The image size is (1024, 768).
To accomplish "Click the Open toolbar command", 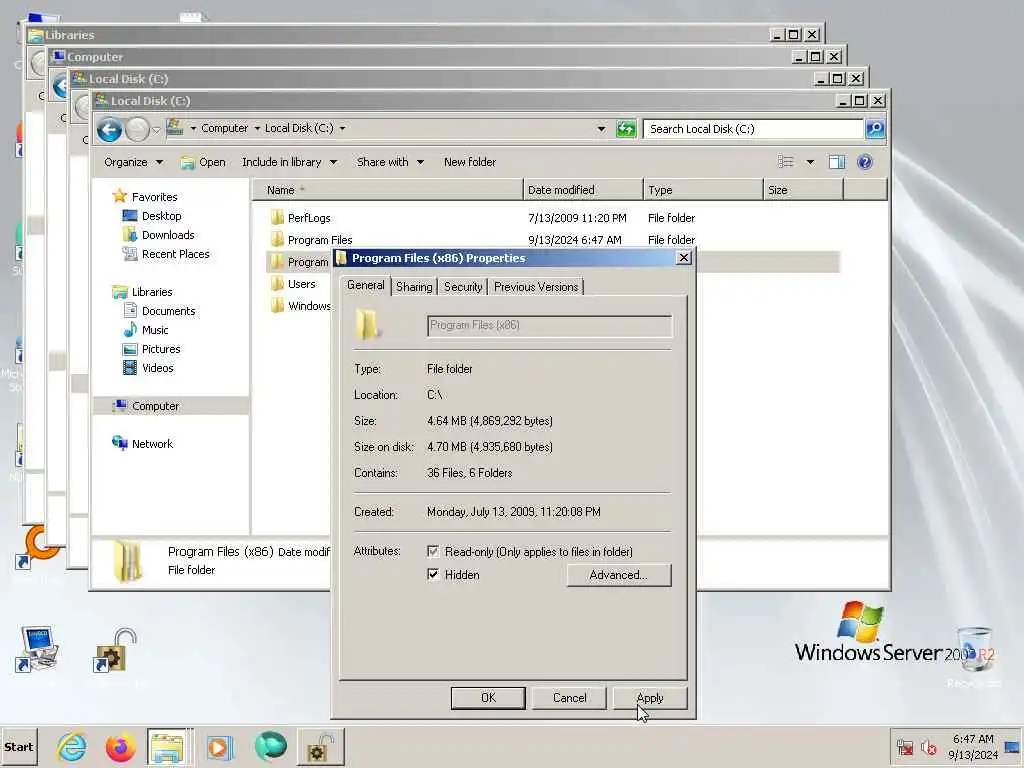I will tap(203, 162).
